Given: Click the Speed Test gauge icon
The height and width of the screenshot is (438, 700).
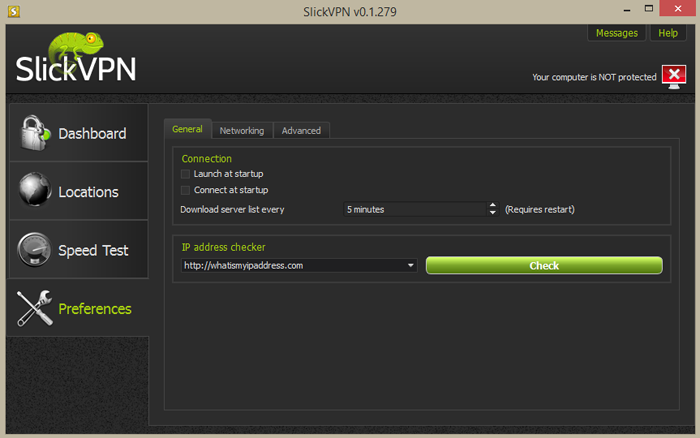Looking at the screenshot, I should pos(34,249).
